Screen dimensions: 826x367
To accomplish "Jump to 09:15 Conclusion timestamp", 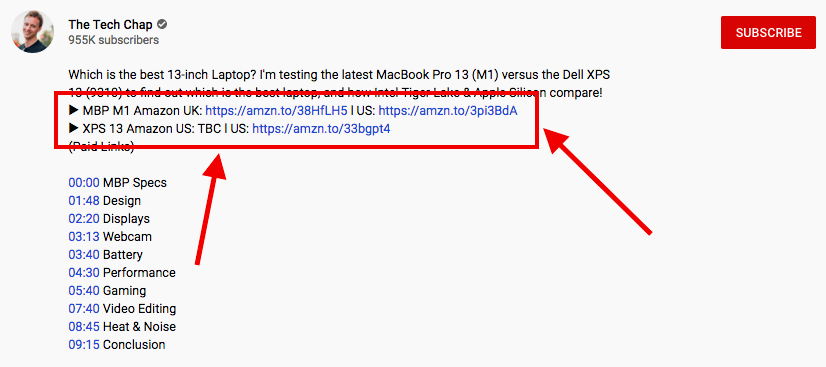I will [84, 345].
